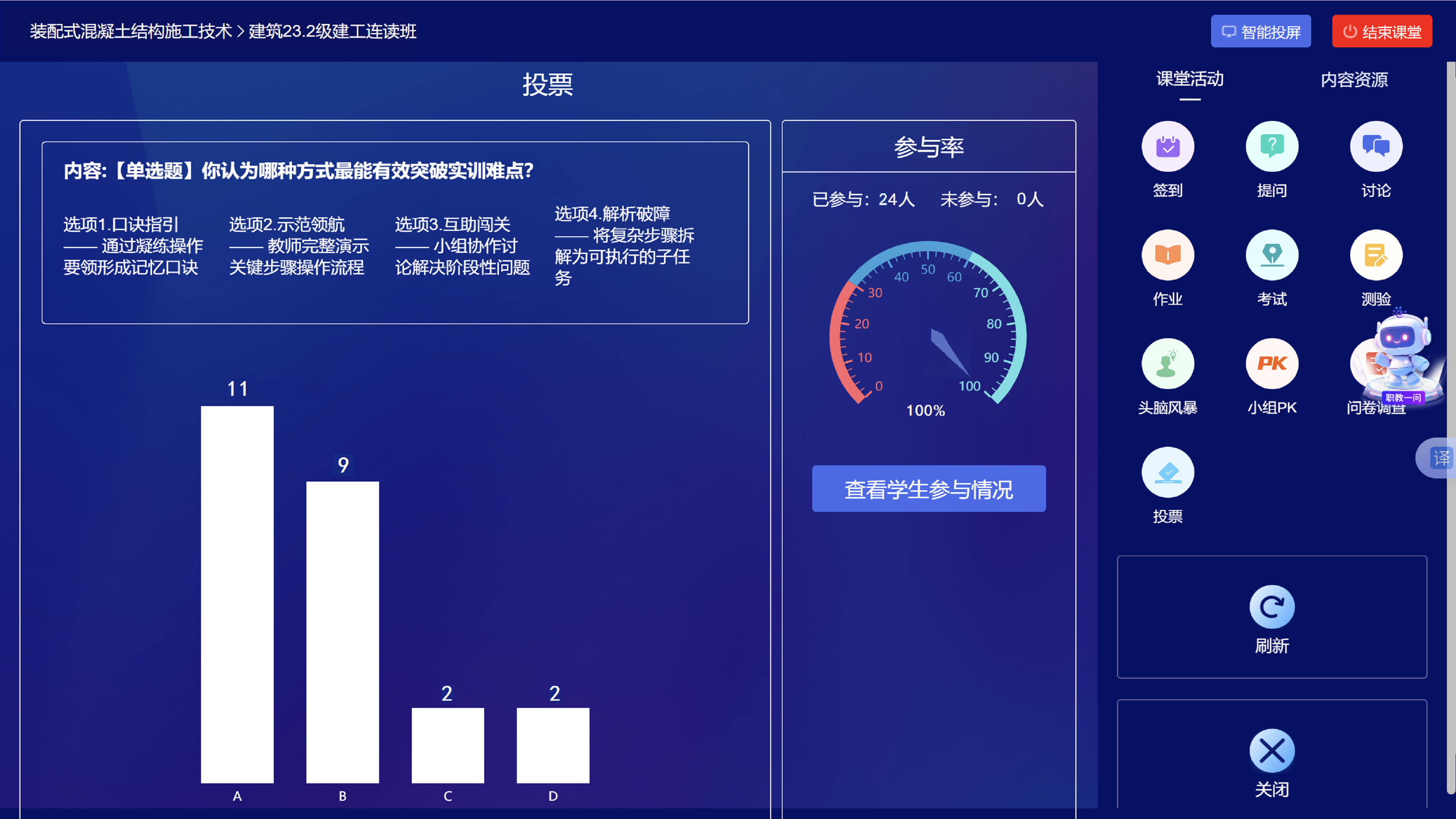Viewport: 1456px width, 819px height.
Task: Click the 参与率 panel heading
Action: click(x=929, y=147)
